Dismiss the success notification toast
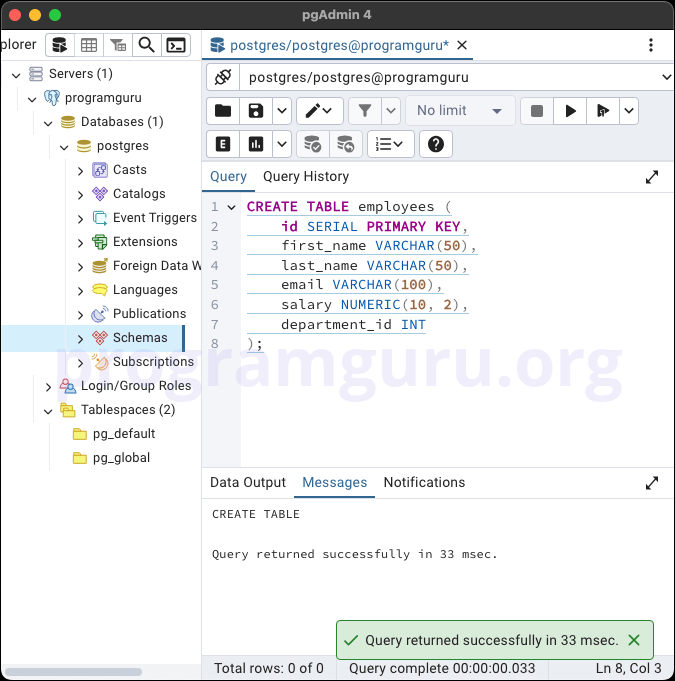This screenshot has width=675, height=681. (x=634, y=640)
